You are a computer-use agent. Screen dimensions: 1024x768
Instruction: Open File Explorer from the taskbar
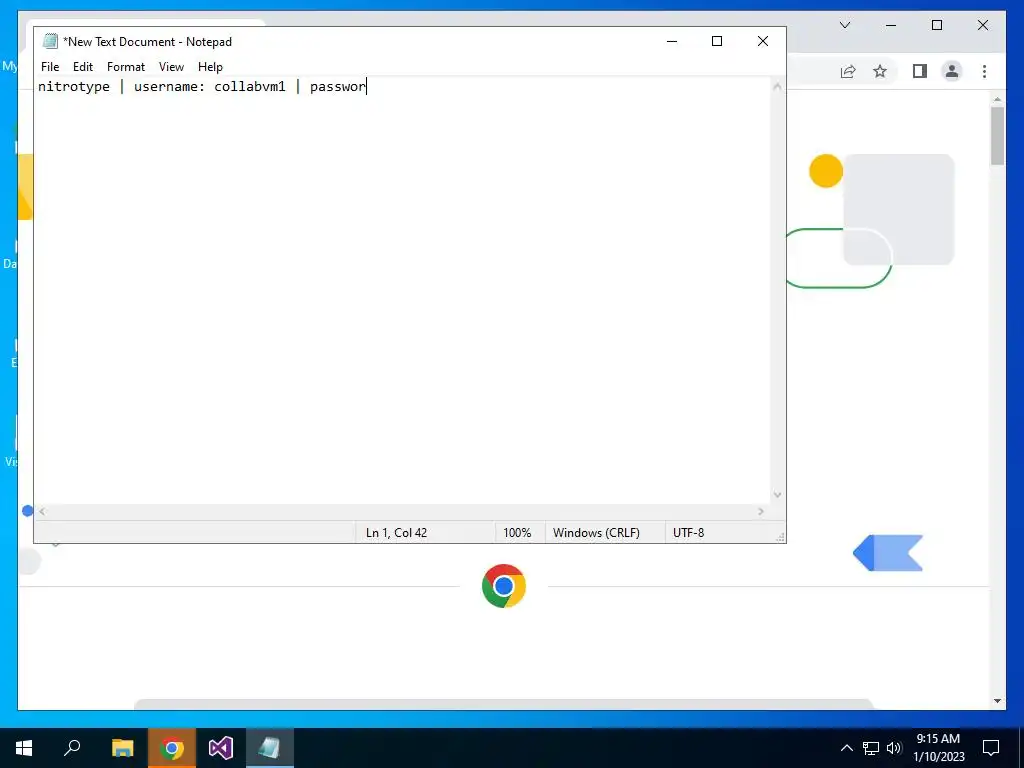tap(122, 748)
